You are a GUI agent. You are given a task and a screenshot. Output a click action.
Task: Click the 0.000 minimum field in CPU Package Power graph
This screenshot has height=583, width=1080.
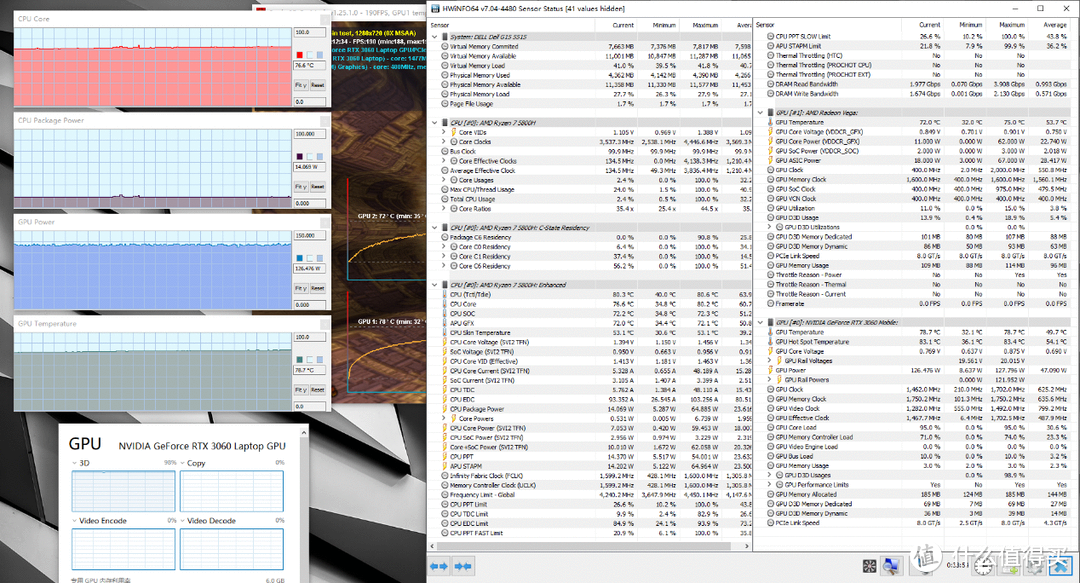[x=310, y=203]
